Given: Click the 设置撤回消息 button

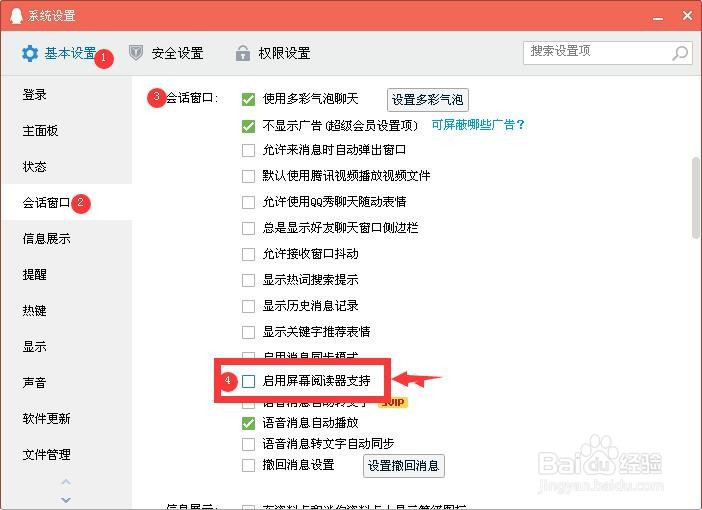Looking at the screenshot, I should tap(403, 466).
